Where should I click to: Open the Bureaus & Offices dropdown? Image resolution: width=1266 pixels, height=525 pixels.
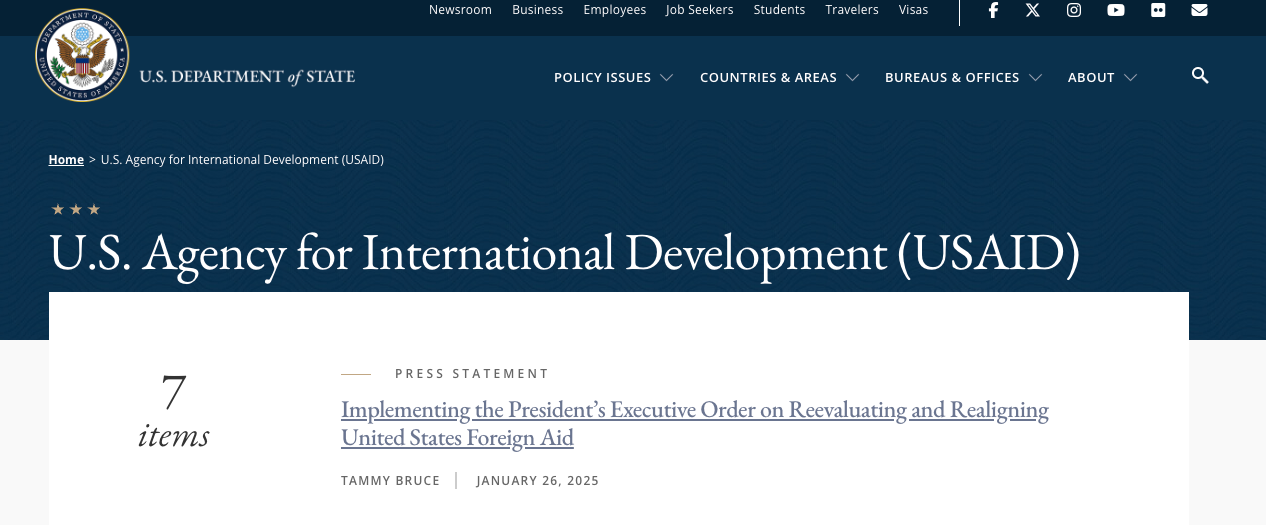(x=963, y=78)
